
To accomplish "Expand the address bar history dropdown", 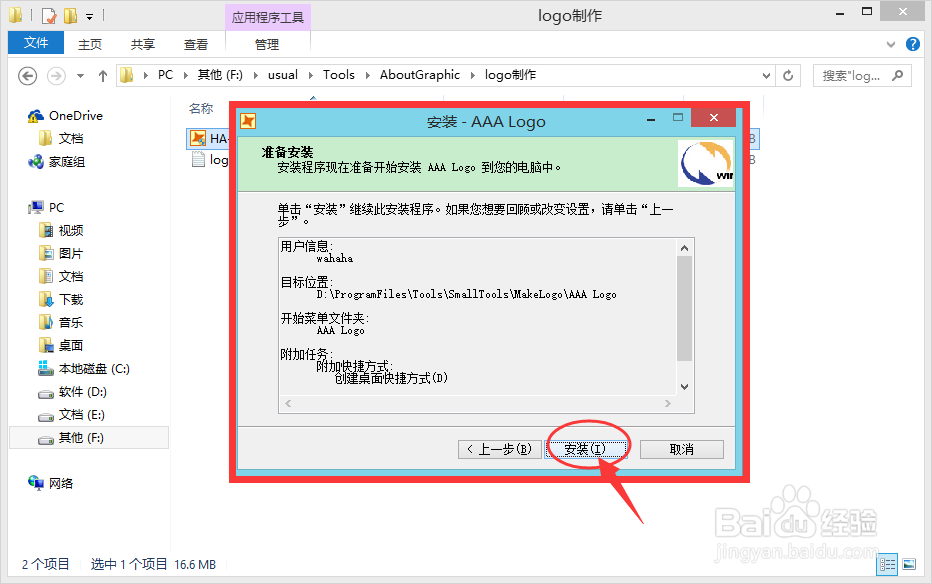I will pos(766,75).
